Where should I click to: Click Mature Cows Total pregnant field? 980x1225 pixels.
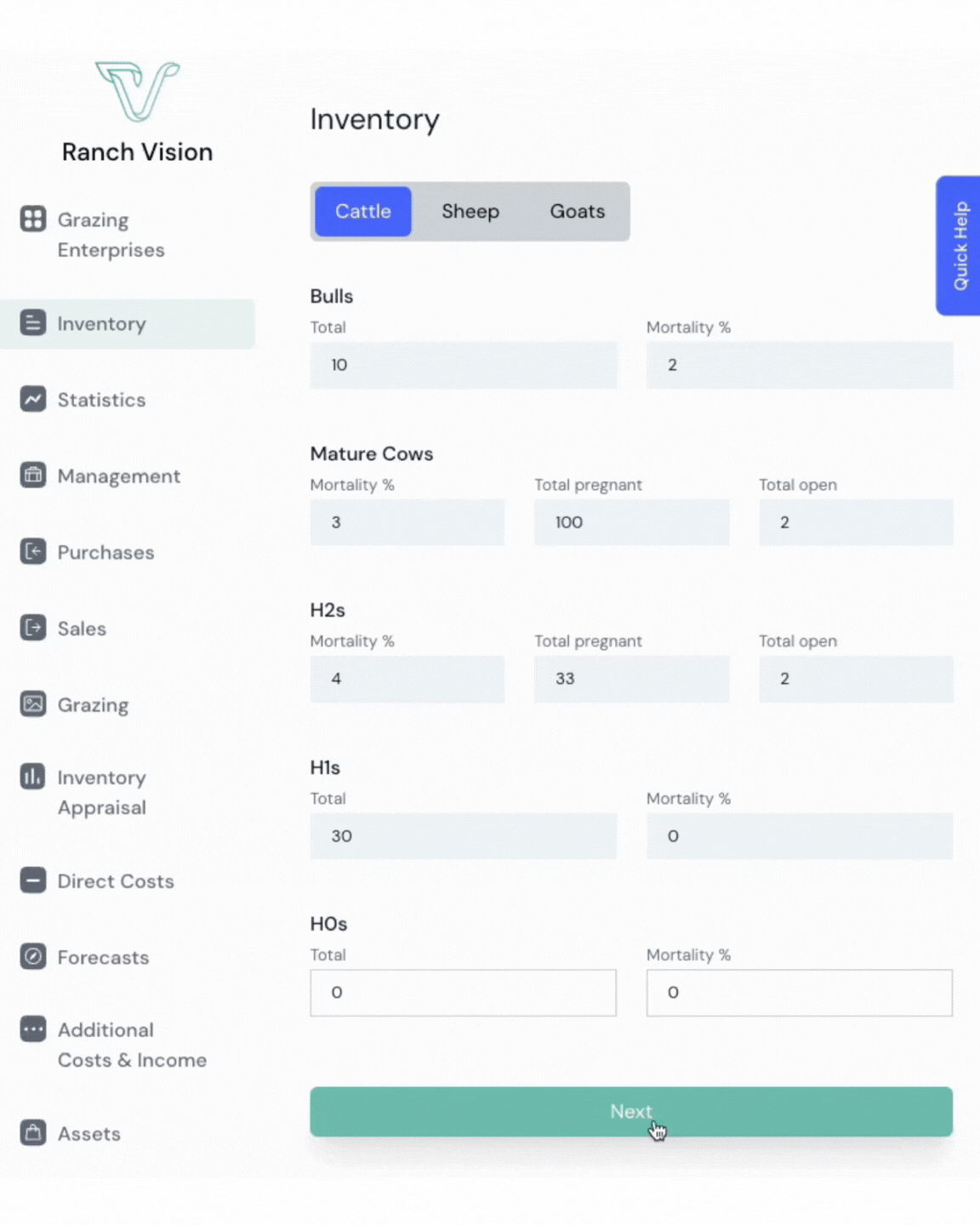tap(631, 522)
